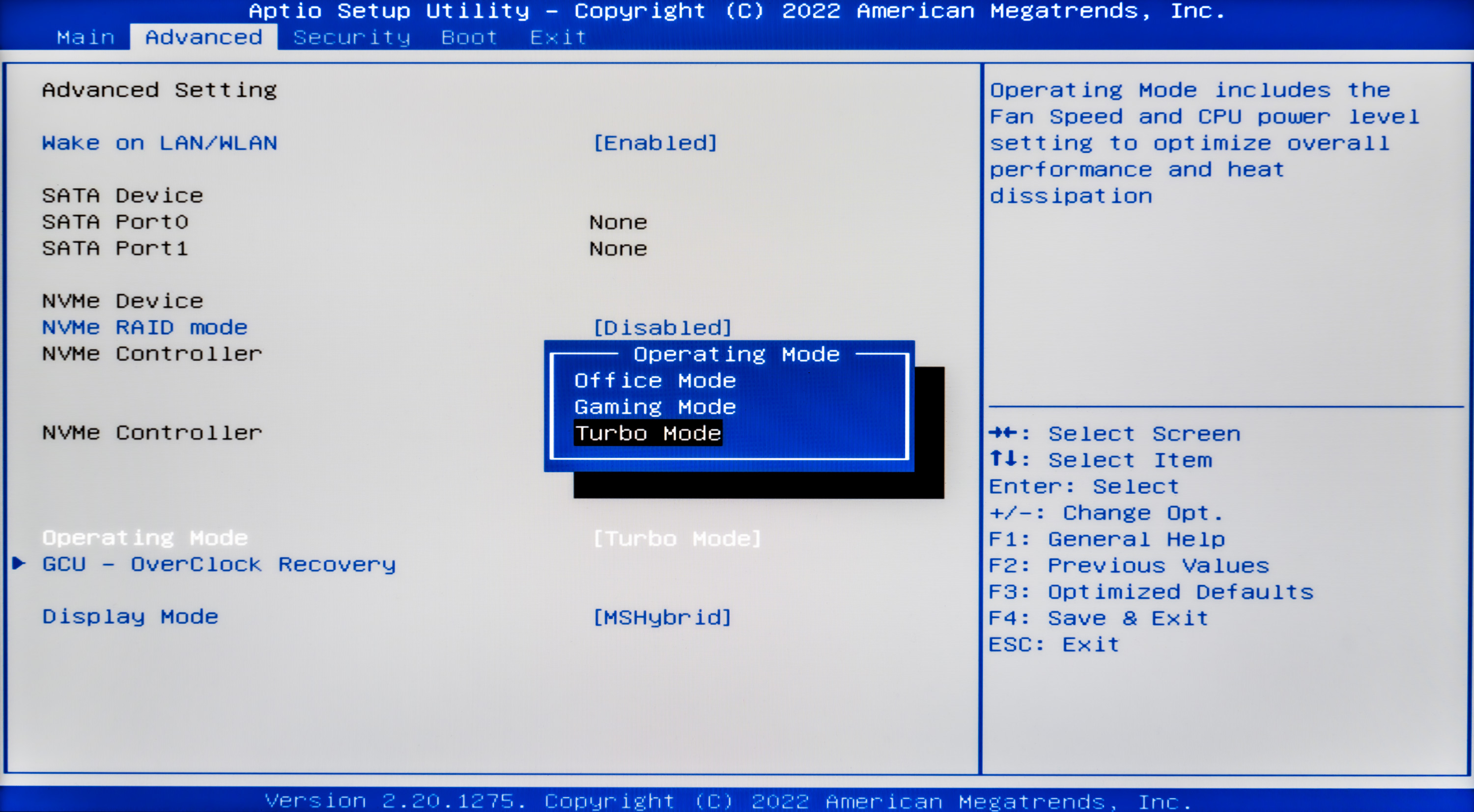Select Turbo Mode in the popup

coord(648,433)
